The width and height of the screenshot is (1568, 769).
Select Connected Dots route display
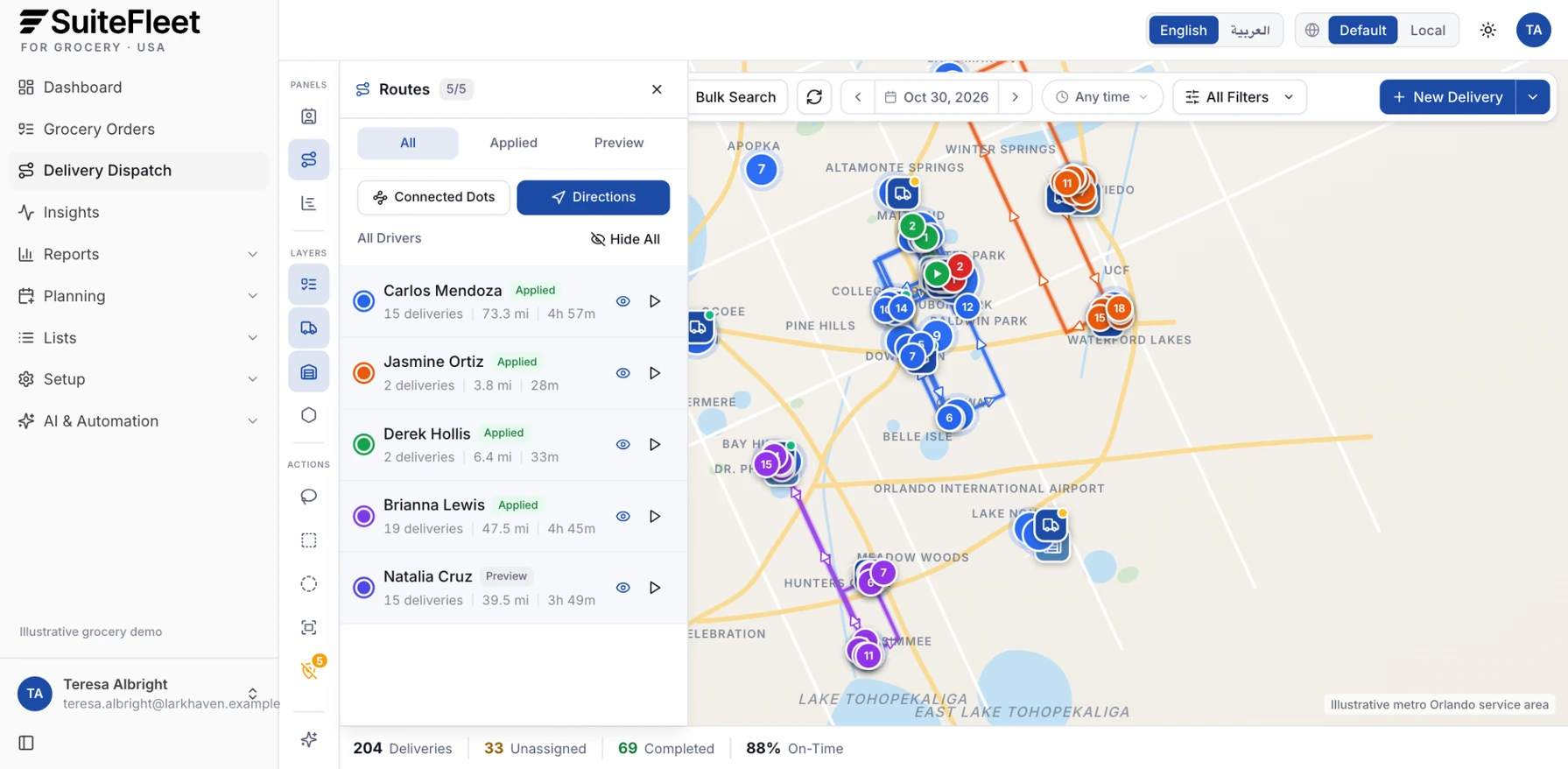pos(433,197)
